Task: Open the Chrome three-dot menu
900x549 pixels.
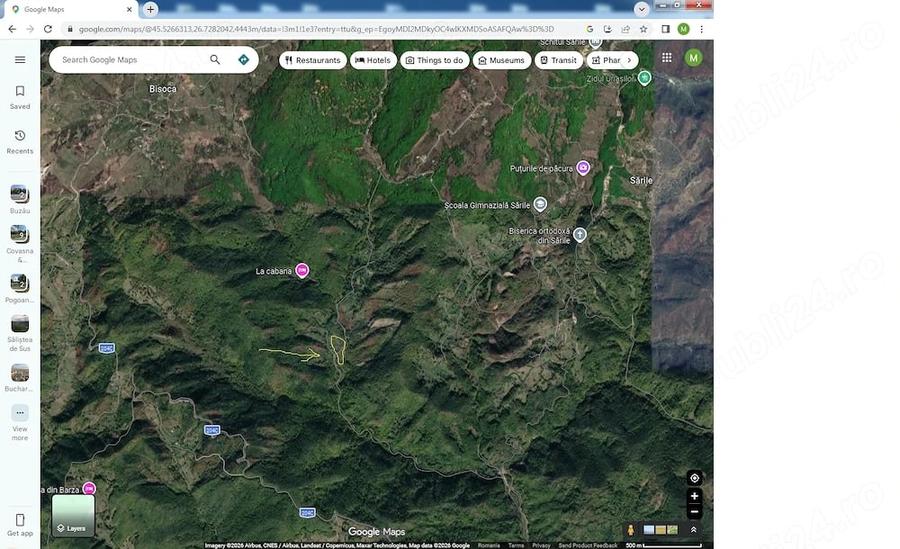Action: 701,29
